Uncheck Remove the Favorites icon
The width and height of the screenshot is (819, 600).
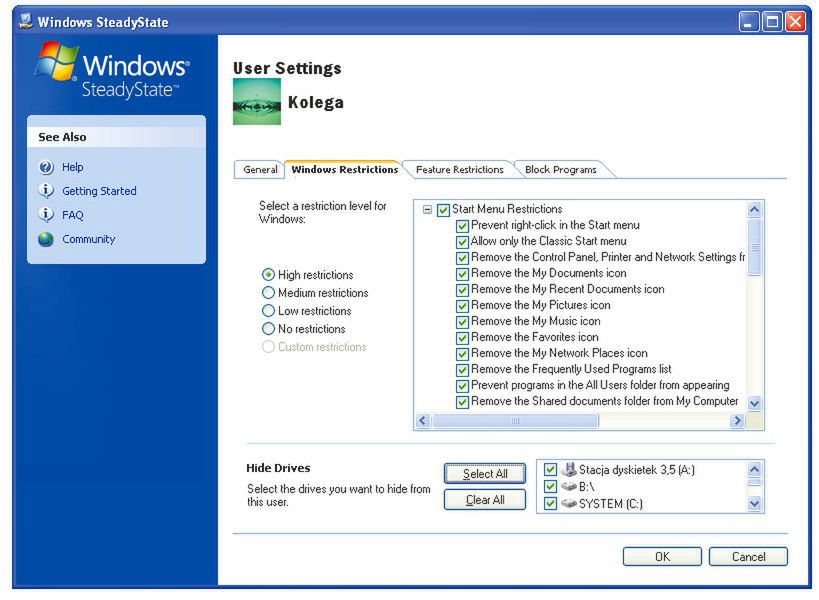click(462, 338)
